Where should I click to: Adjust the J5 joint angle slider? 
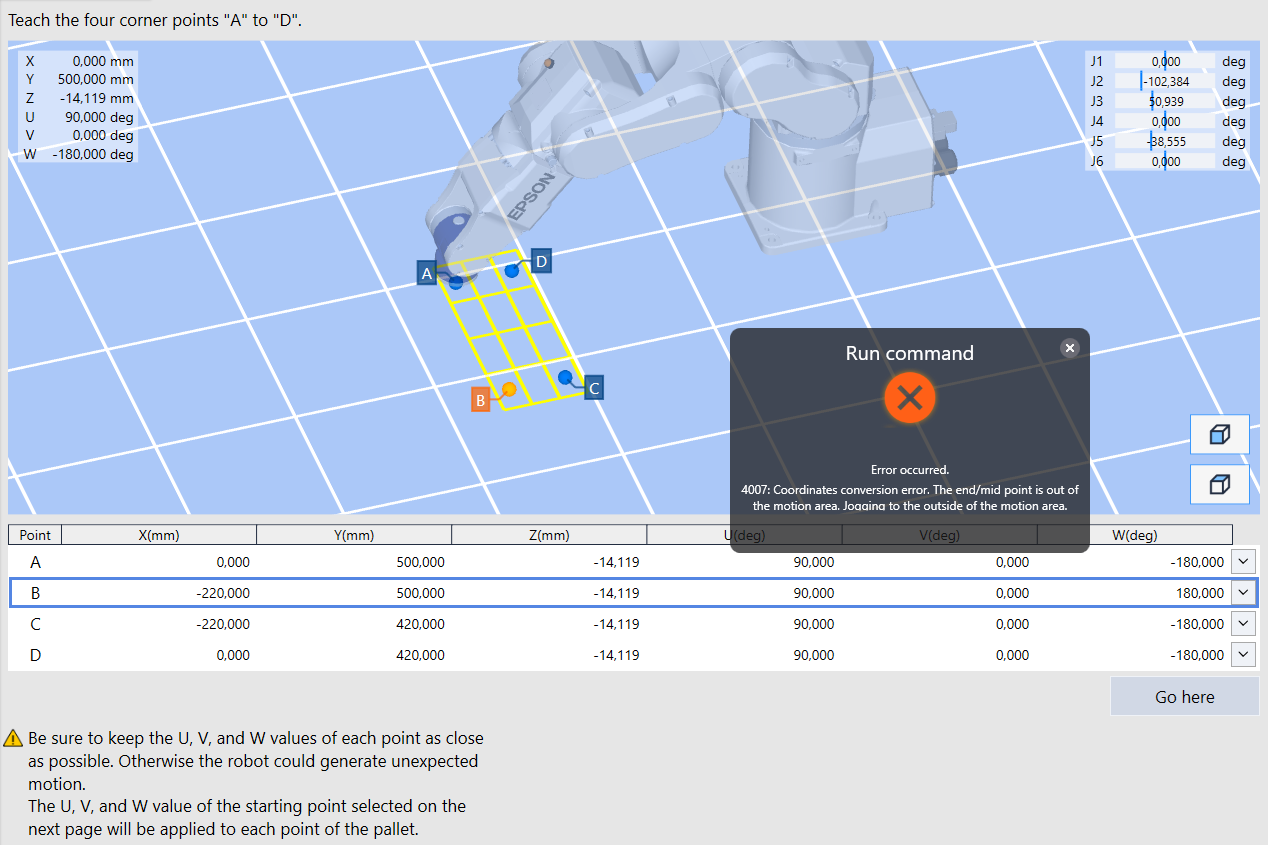point(1165,141)
